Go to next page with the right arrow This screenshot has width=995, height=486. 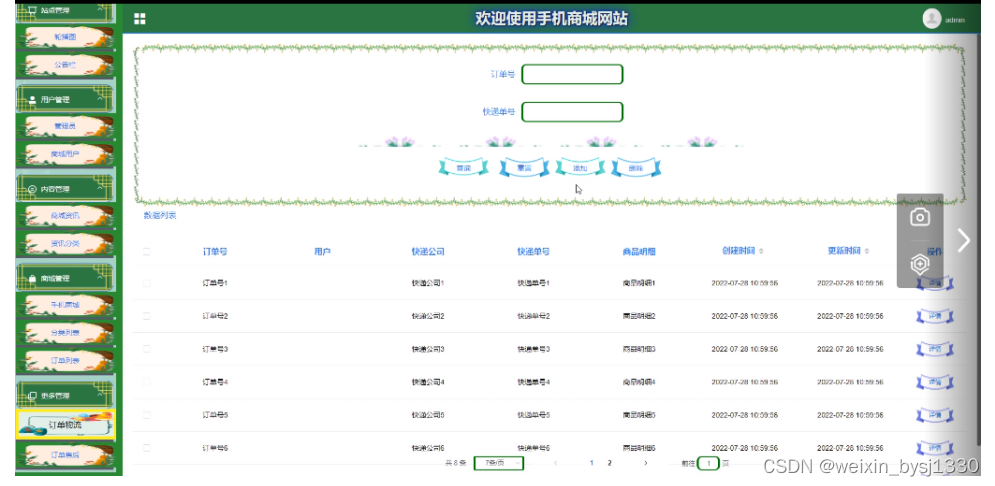tap(645, 463)
